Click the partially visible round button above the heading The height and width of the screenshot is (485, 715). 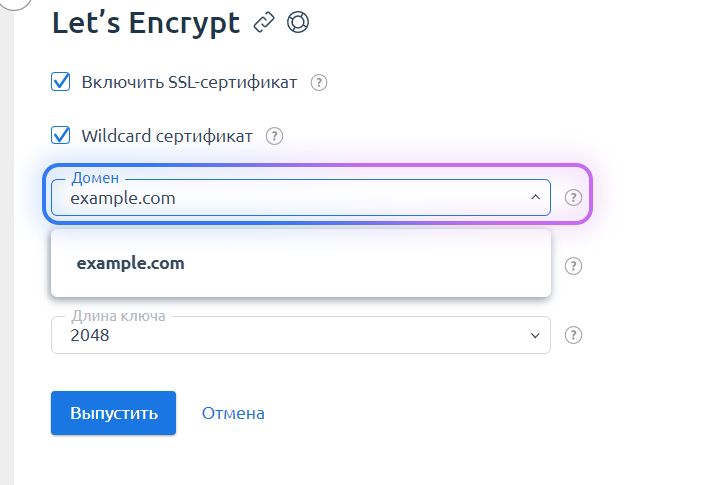(15, 4)
